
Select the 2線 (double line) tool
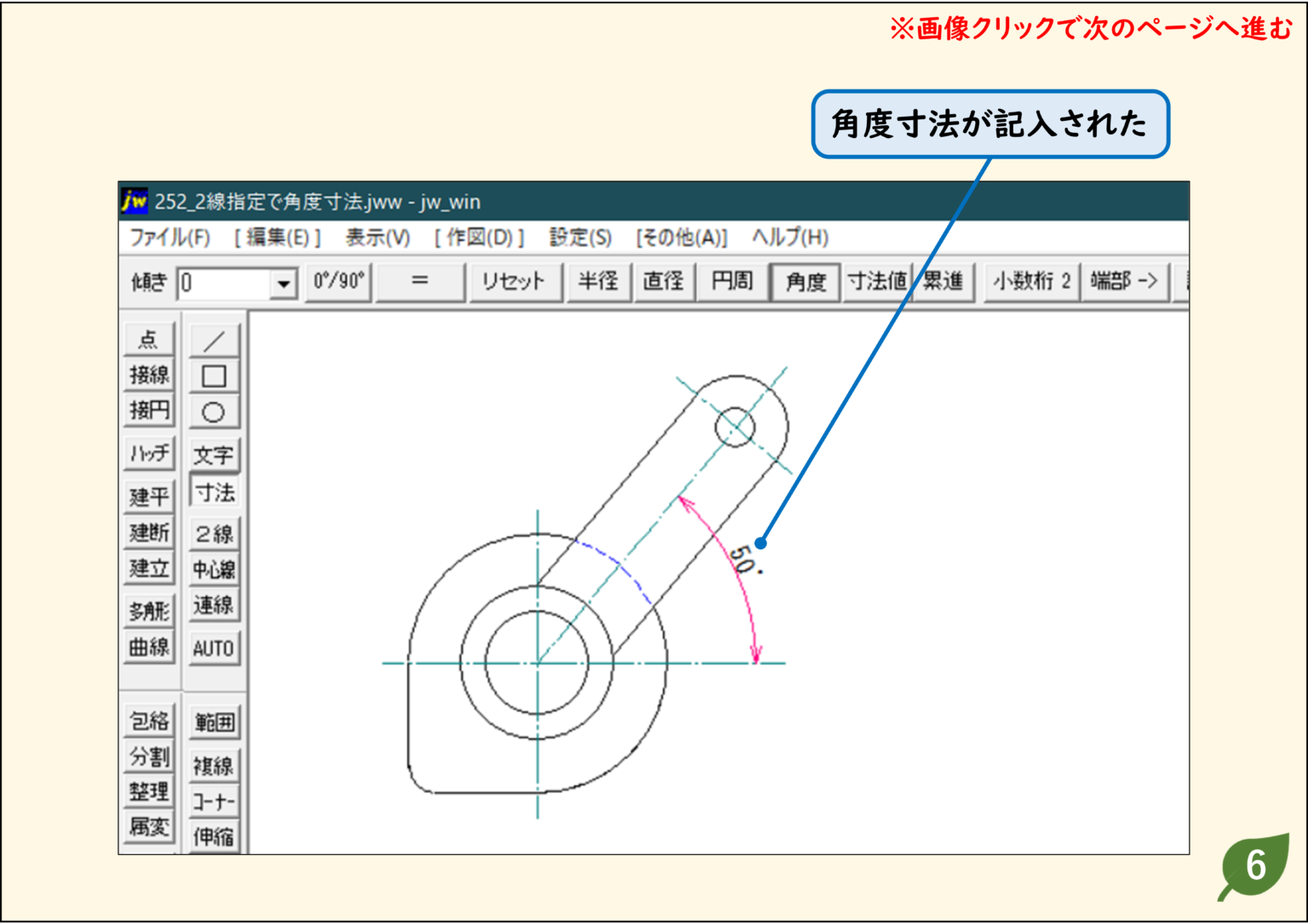point(214,531)
